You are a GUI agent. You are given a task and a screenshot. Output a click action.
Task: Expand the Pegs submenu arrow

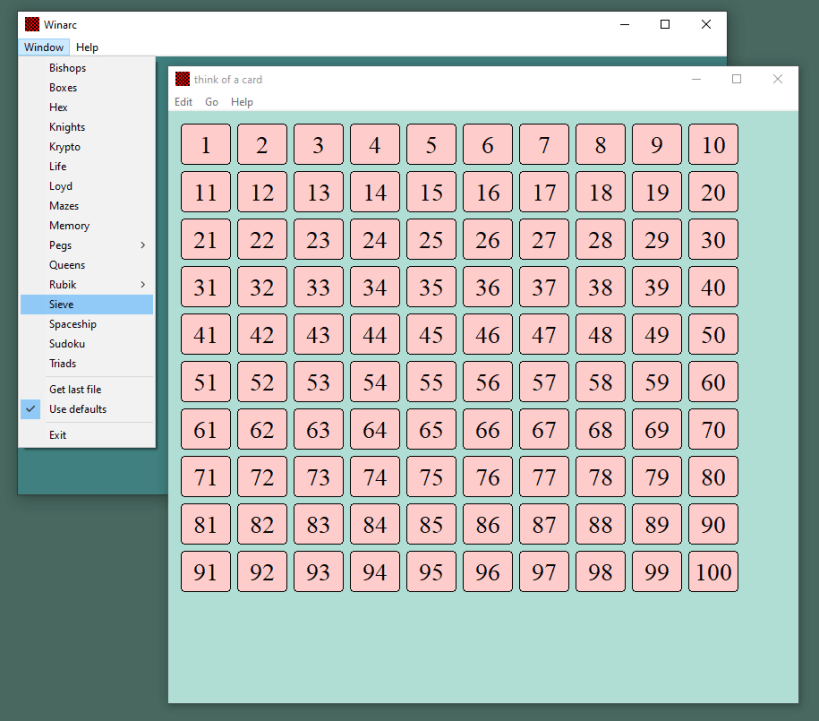143,245
